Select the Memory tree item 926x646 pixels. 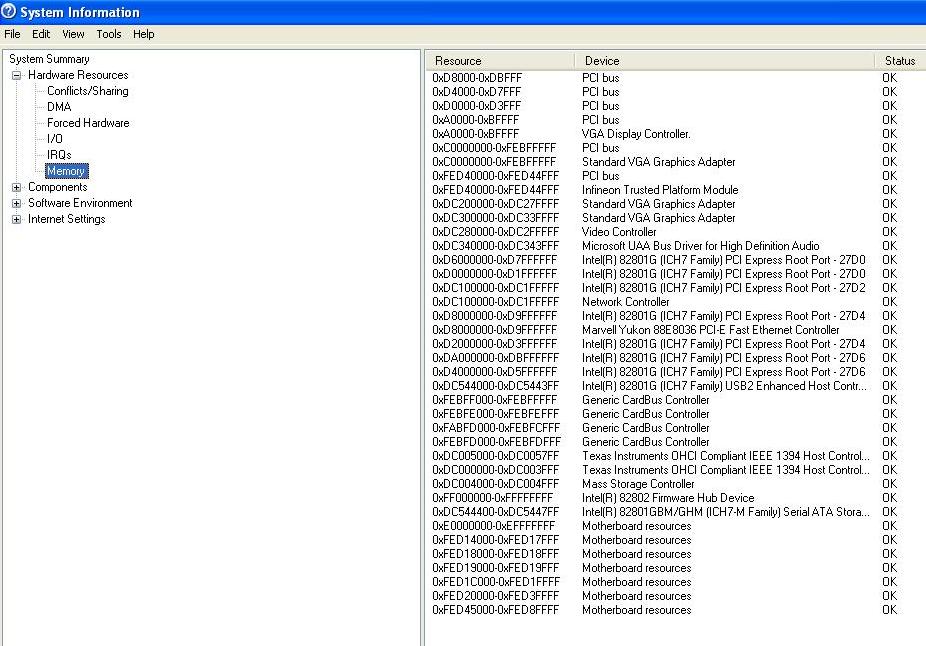point(66,171)
